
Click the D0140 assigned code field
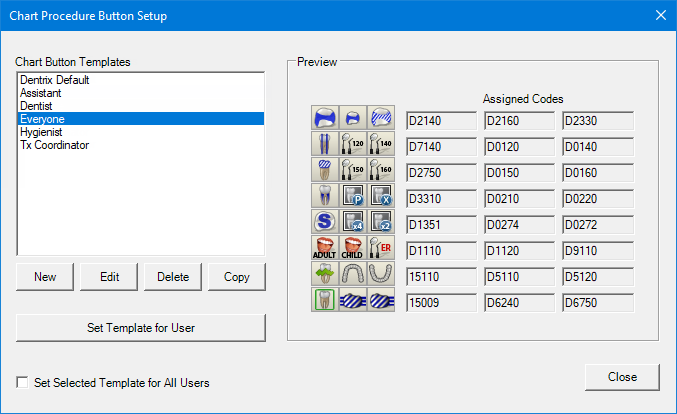(x=598, y=147)
